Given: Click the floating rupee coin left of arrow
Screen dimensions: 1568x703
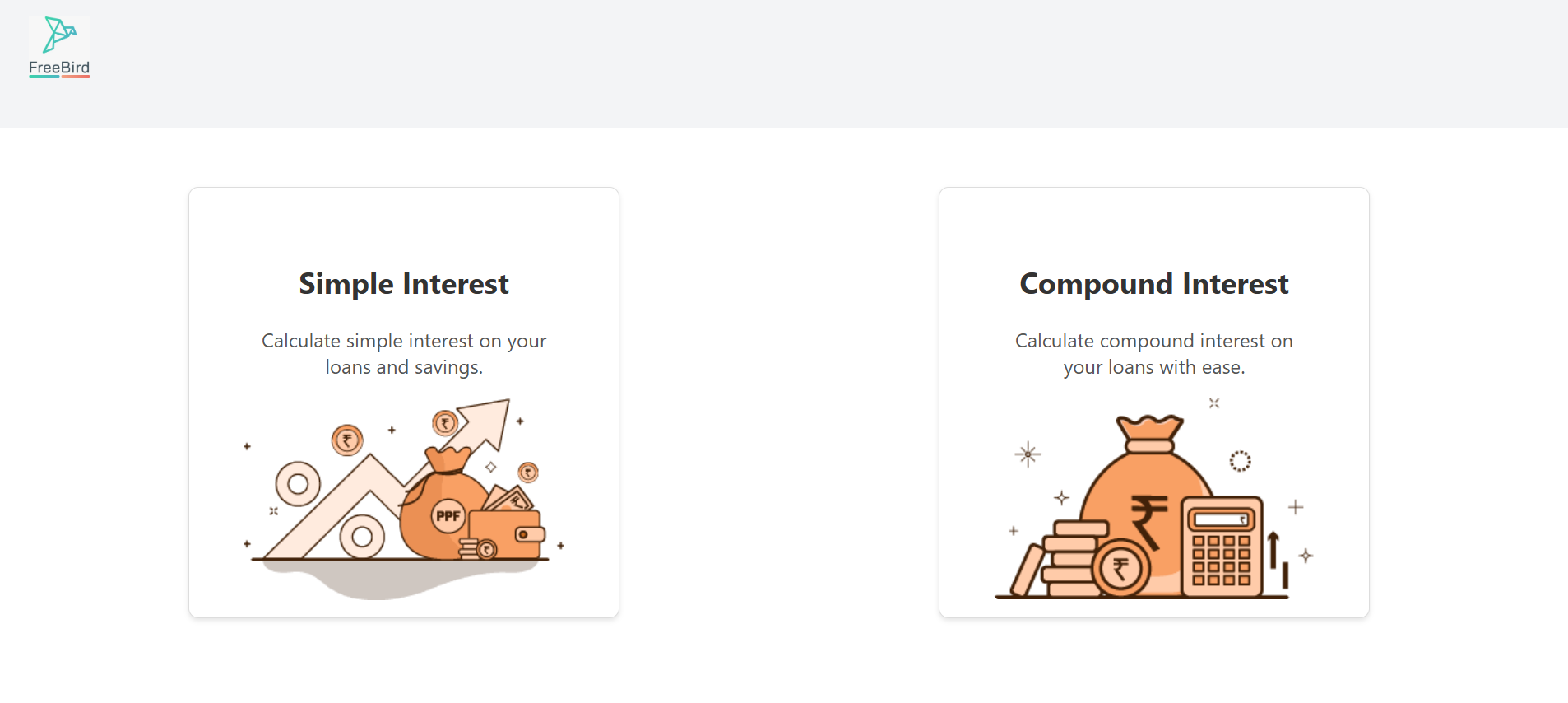Looking at the screenshot, I should click(x=347, y=440).
